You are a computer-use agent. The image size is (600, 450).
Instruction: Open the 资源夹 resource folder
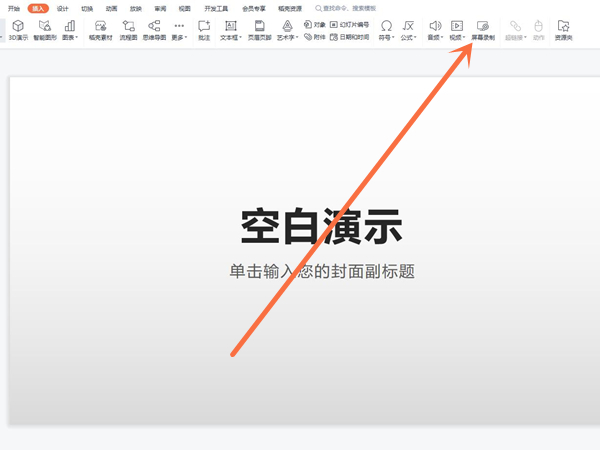[x=564, y=29]
